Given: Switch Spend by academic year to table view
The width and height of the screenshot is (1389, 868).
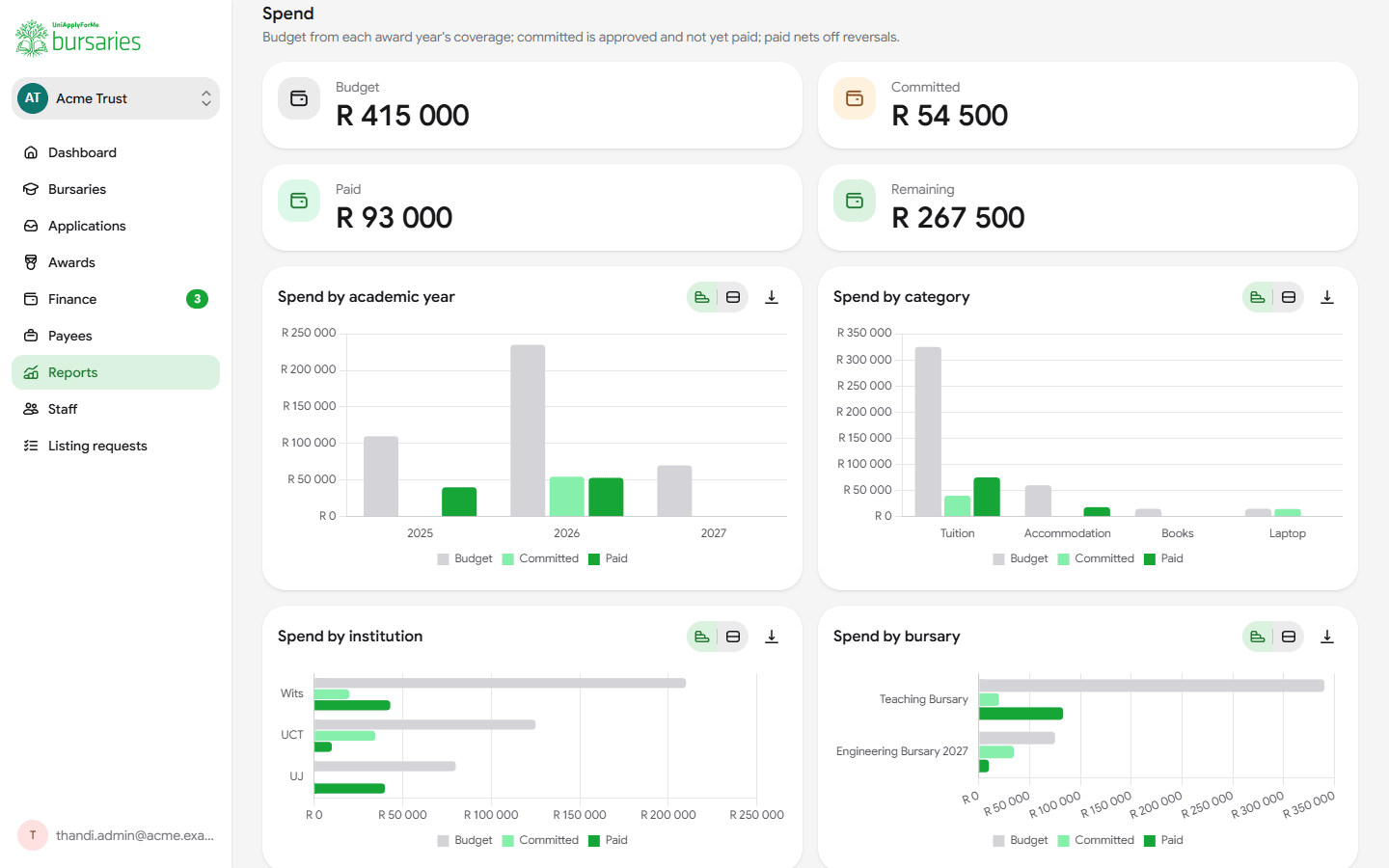Looking at the screenshot, I should click(733, 297).
